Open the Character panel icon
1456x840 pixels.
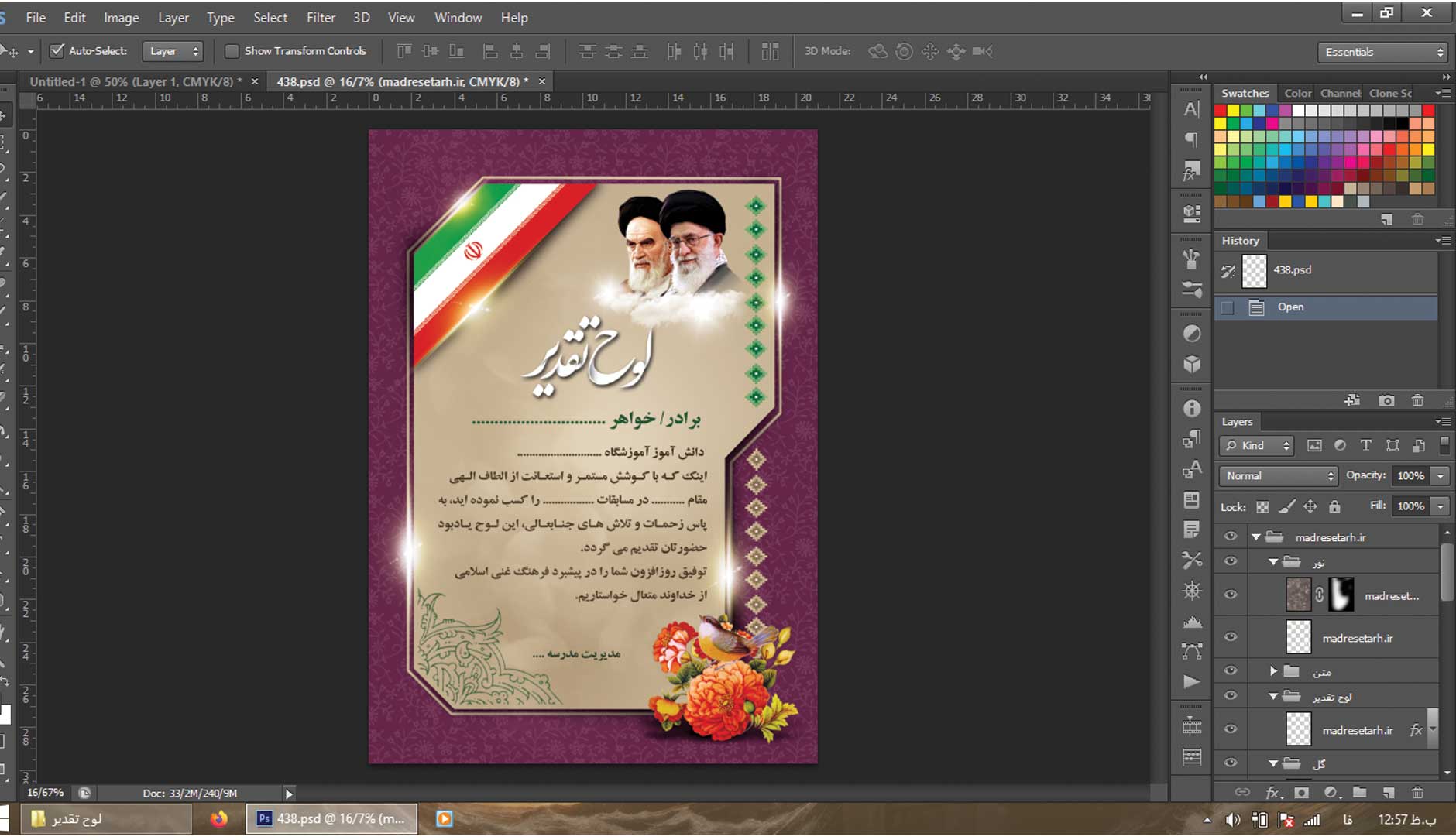pos(1192,110)
